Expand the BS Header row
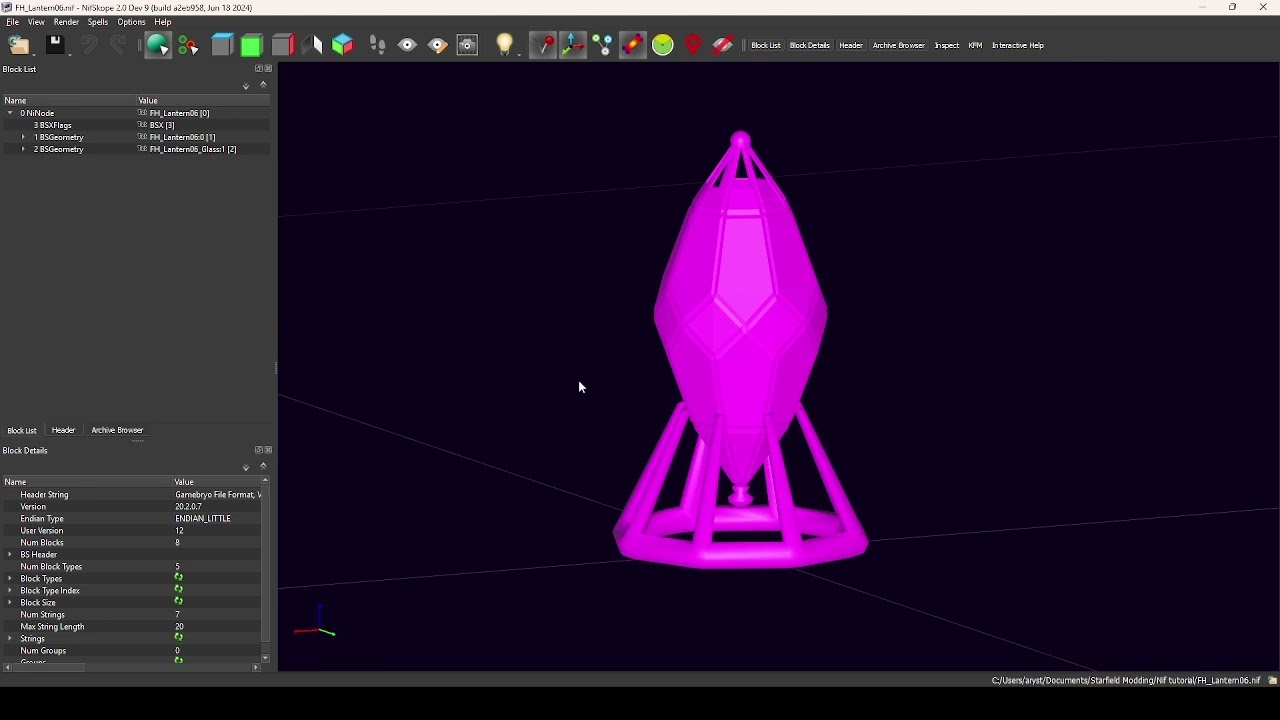1280x720 pixels. [10, 555]
